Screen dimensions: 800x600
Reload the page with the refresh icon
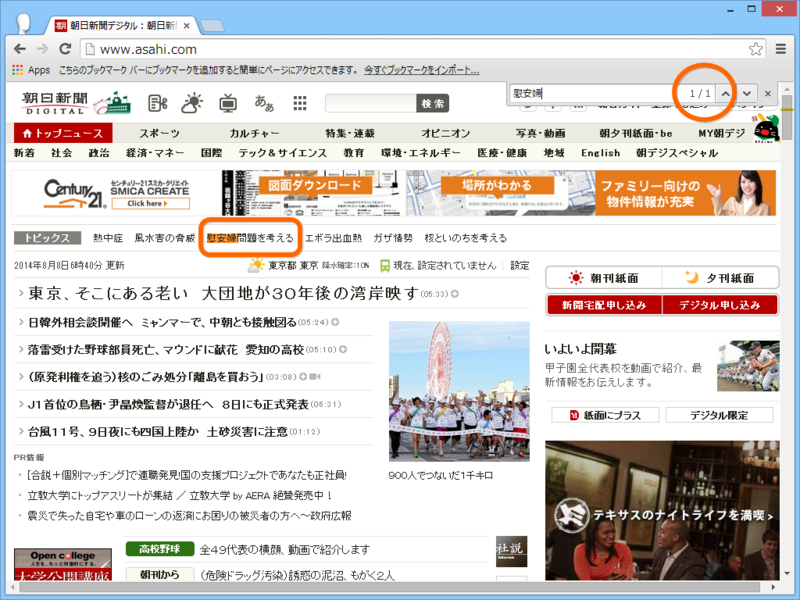click(65, 49)
